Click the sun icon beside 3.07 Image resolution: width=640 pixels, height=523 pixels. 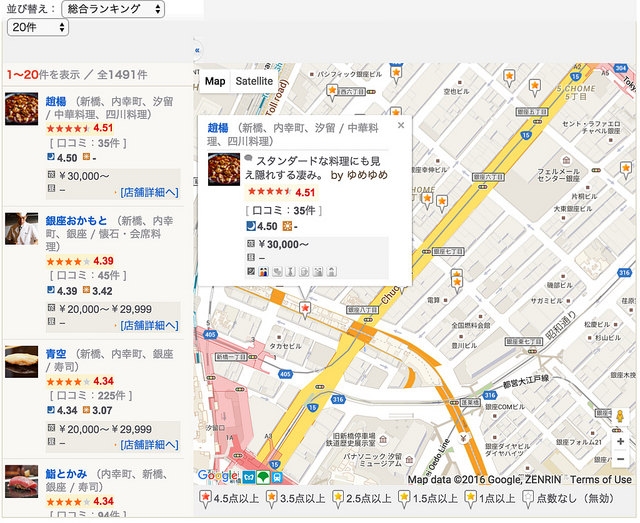pyautogui.click(x=86, y=409)
